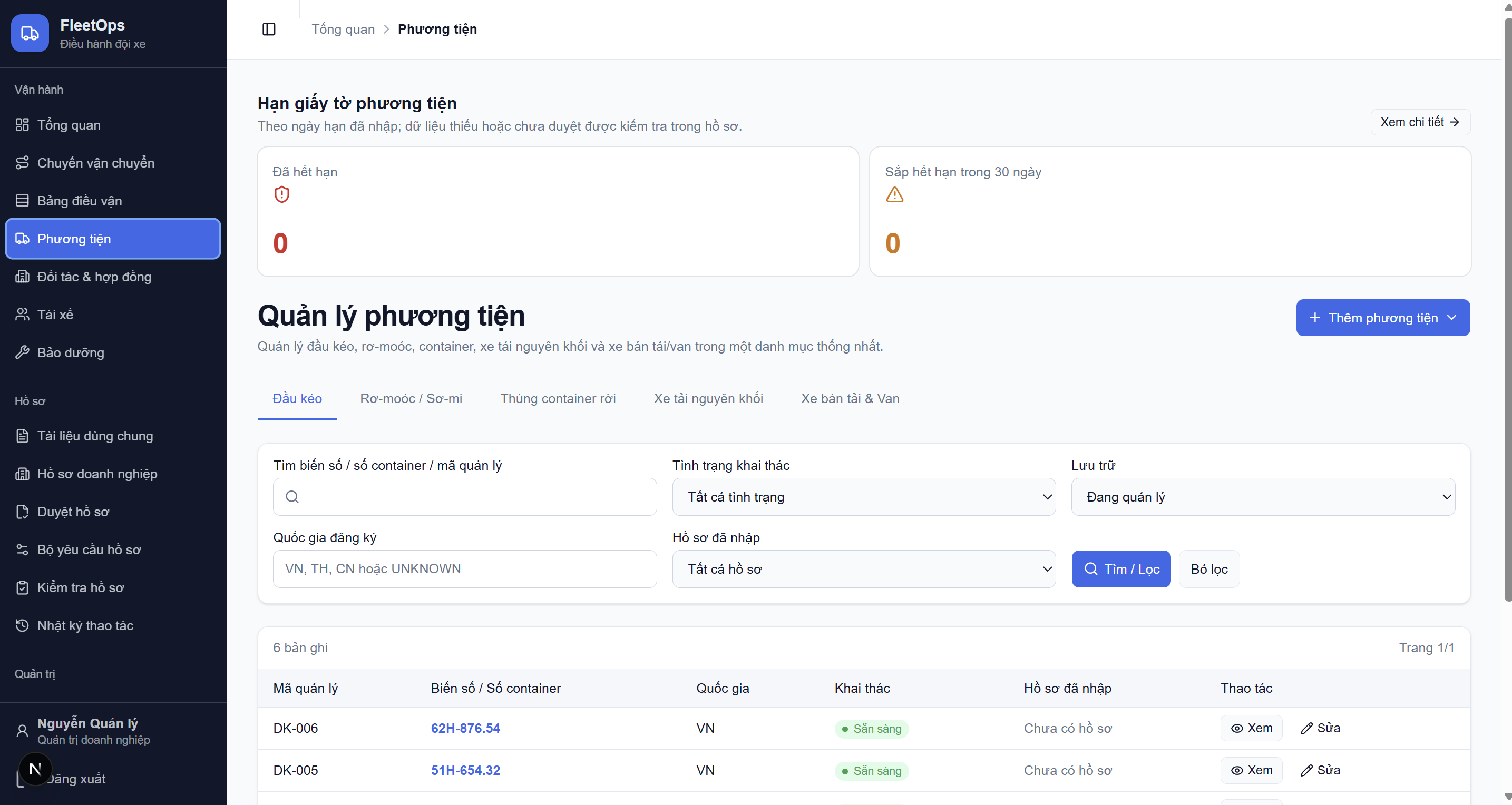
Task: Click the Hồ sơ doanh nghiệp building icon
Action: pyautogui.click(x=22, y=474)
